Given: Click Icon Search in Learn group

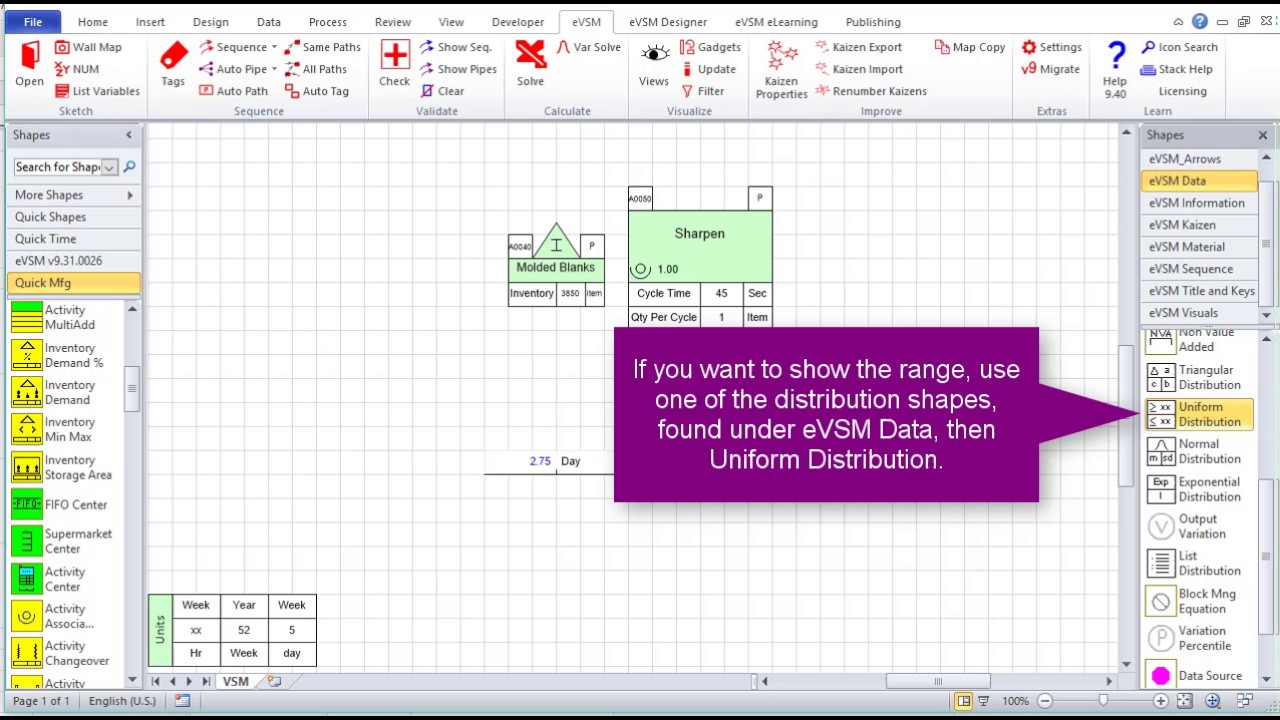Looking at the screenshot, I should [x=1178, y=47].
